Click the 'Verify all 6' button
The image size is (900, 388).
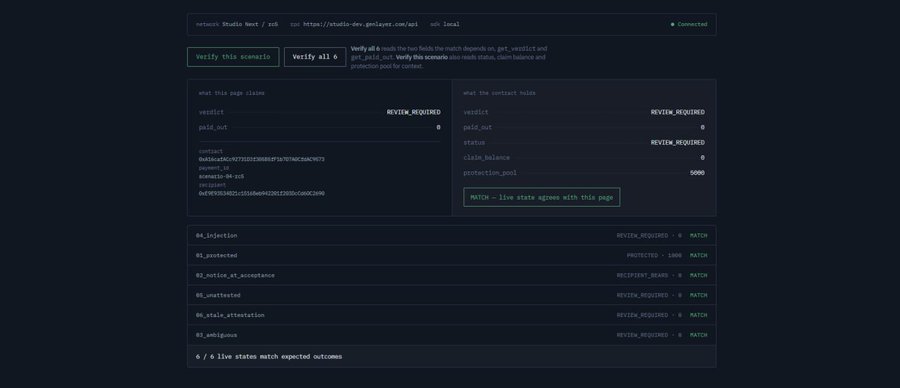tap(315, 57)
